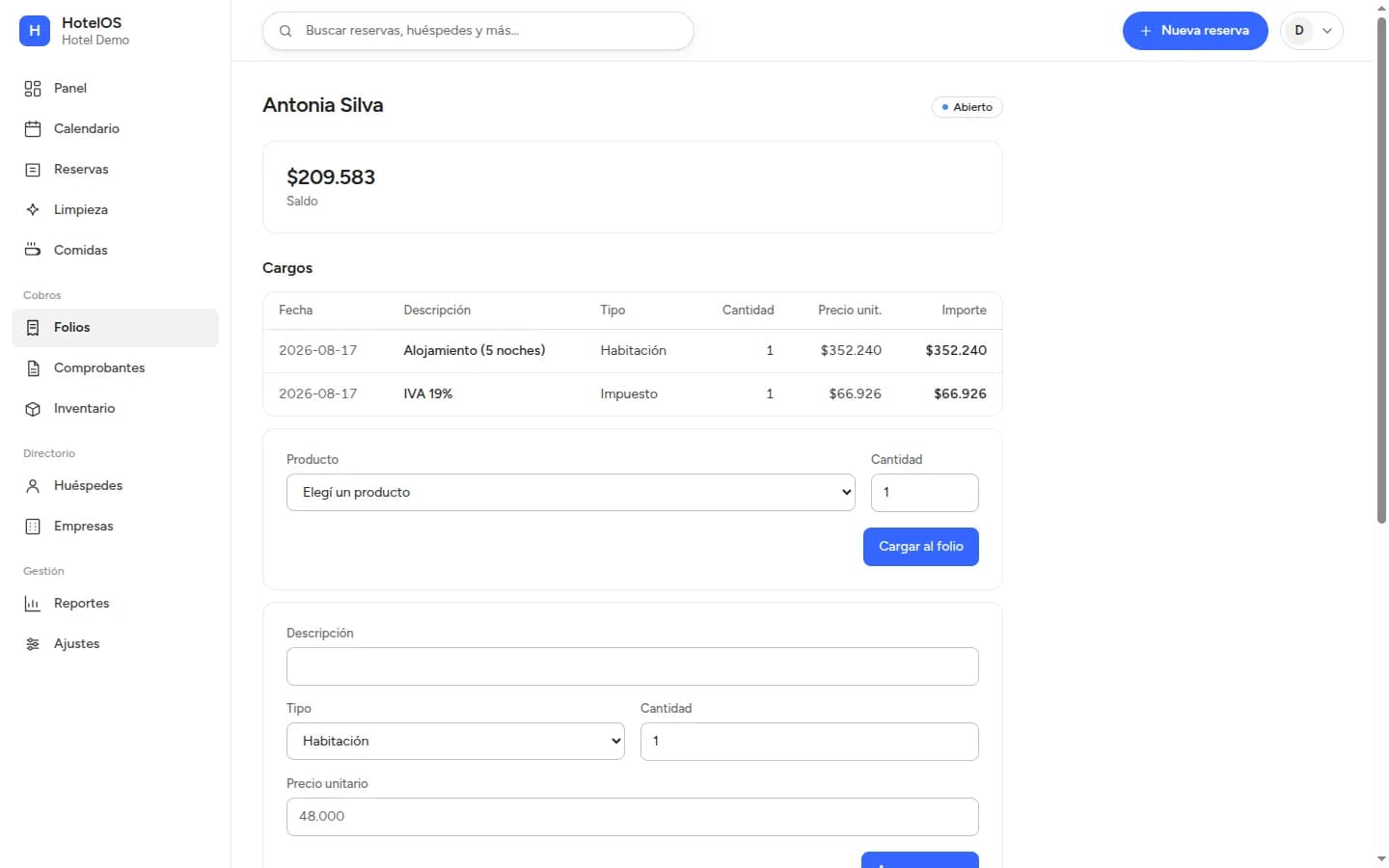Click the Descripción input field
This screenshot has width=1389, height=868.
633,666
